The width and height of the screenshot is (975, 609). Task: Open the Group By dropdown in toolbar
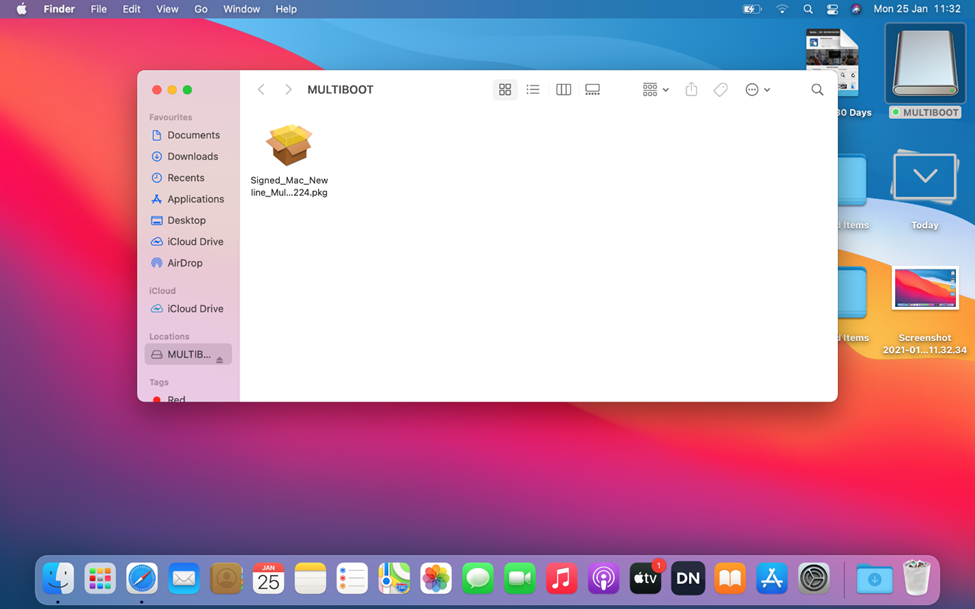(655, 90)
